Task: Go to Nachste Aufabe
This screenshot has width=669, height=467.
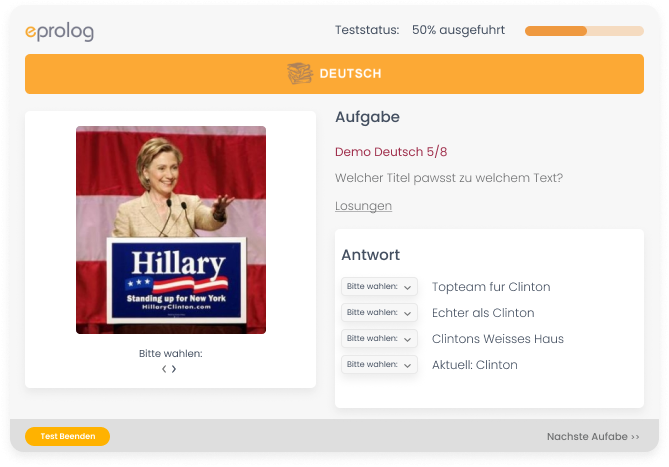Action: coord(593,437)
